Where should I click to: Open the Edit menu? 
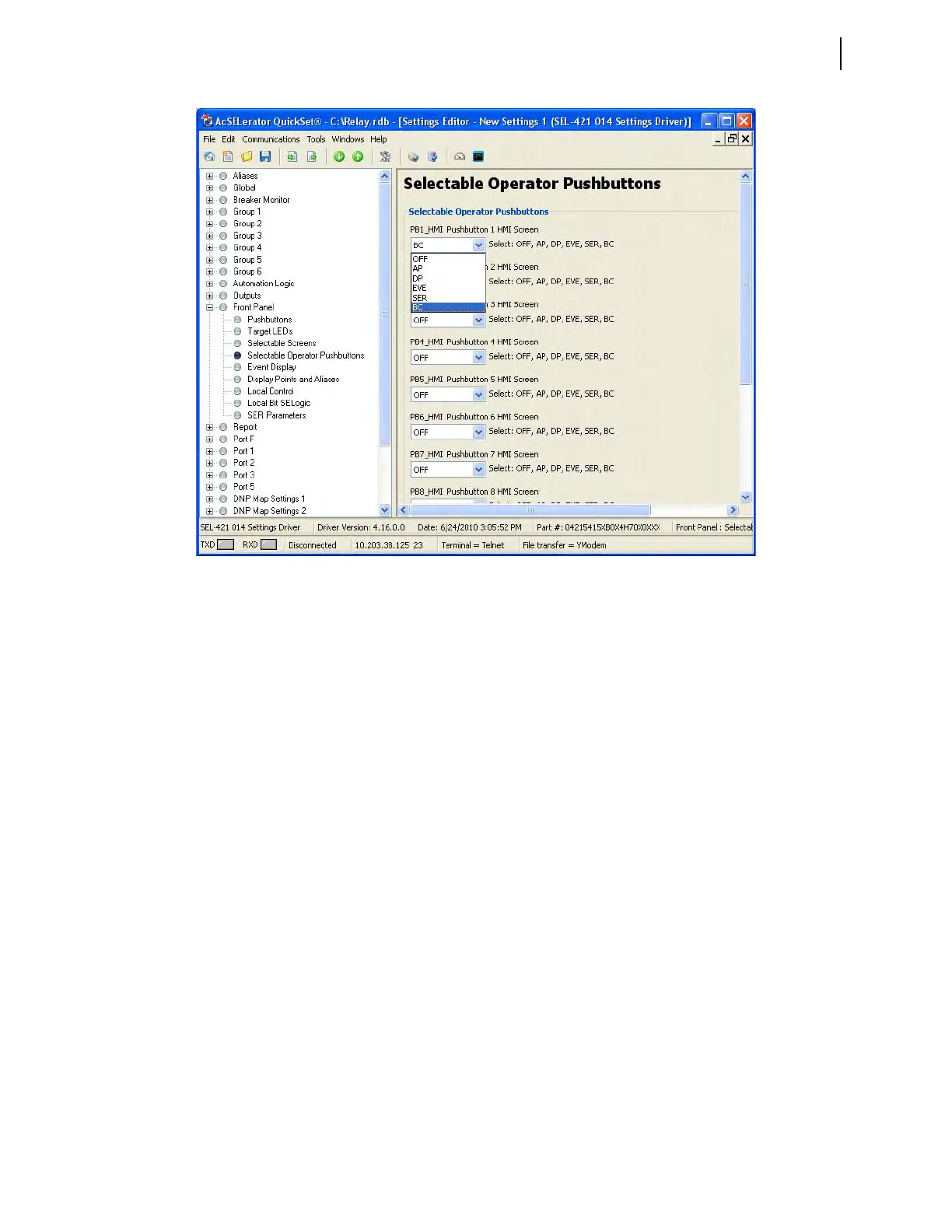pos(228,139)
